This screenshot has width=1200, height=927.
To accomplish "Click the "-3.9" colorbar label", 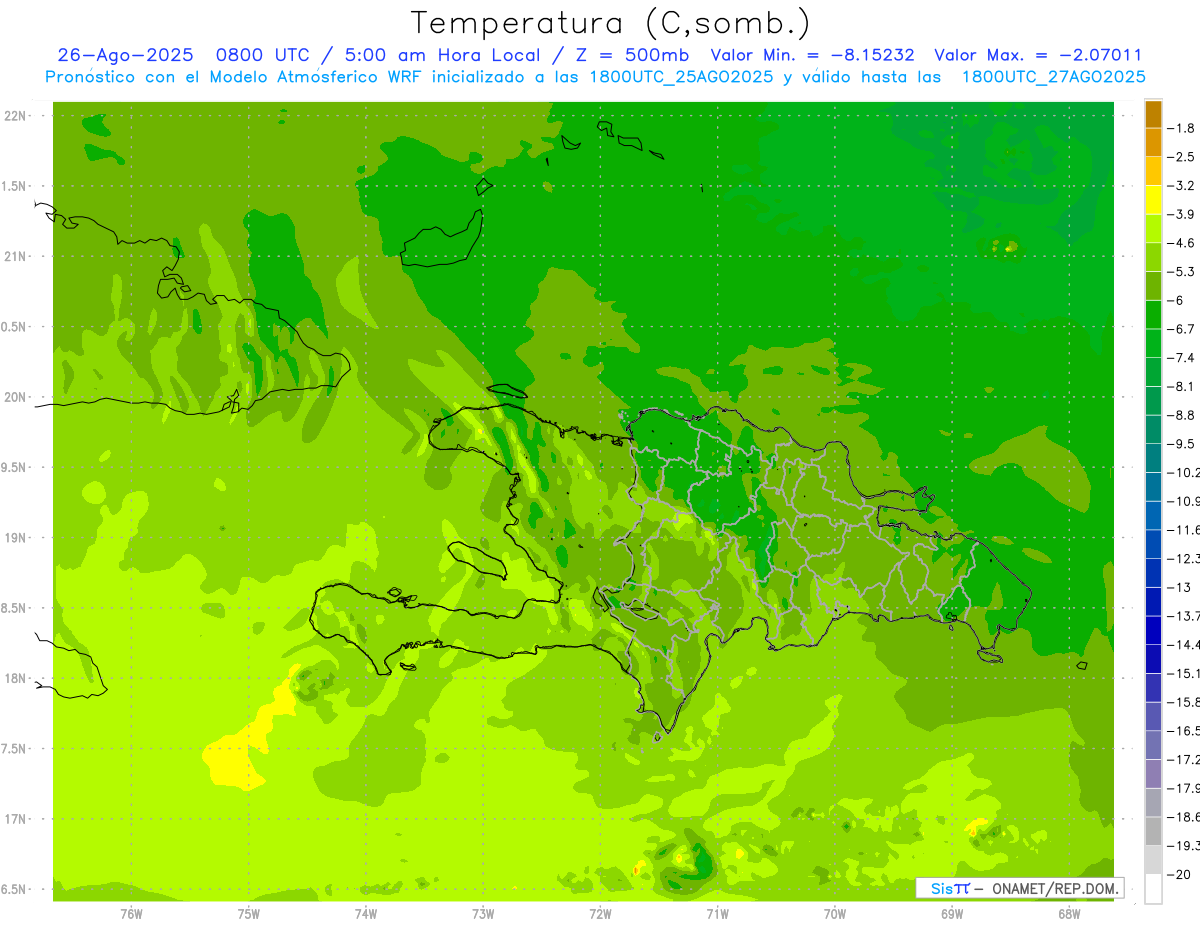I will point(1181,214).
